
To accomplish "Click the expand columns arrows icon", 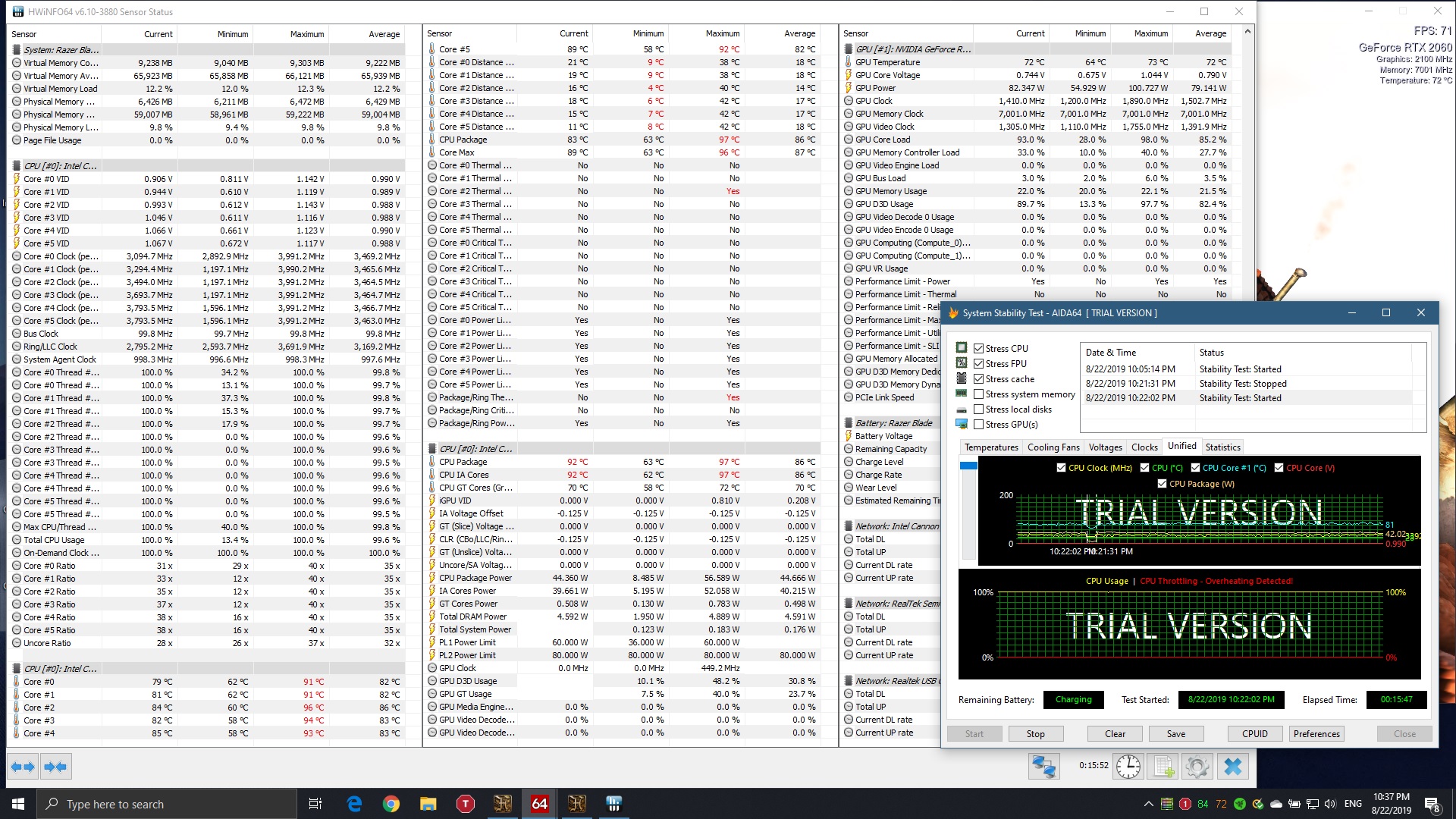I will click(23, 767).
